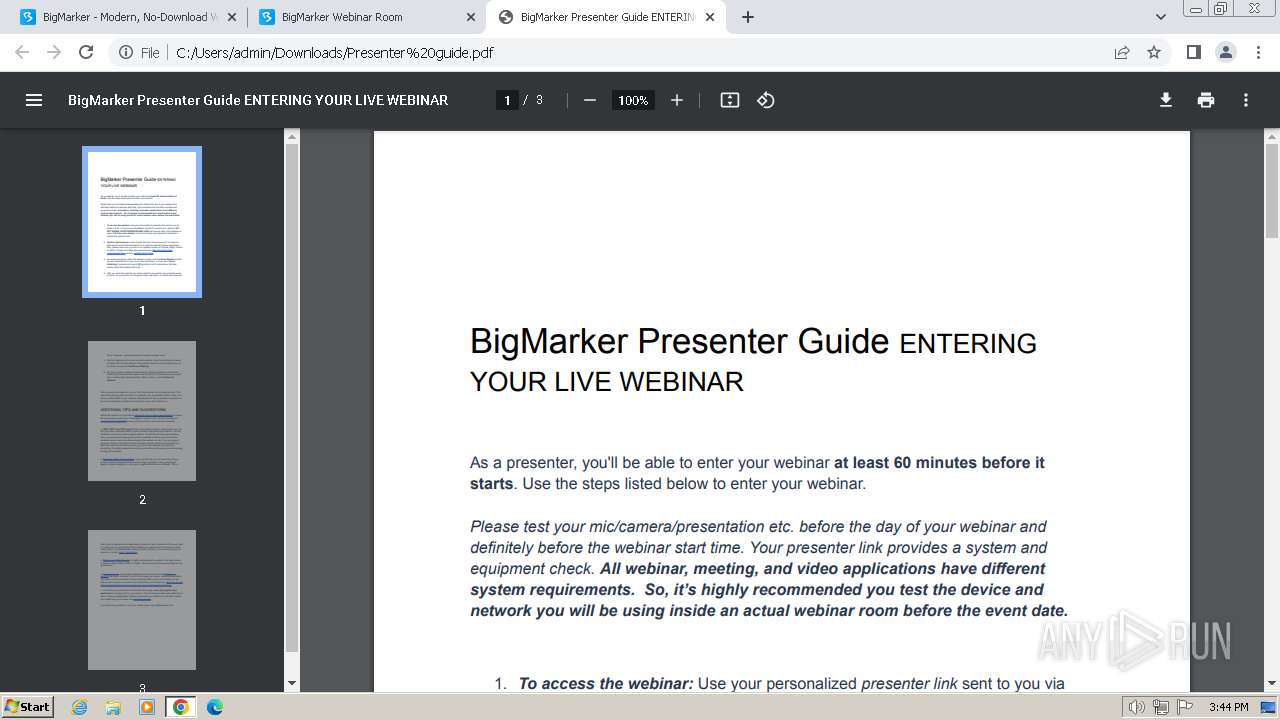Rotate the document counterclockwise
1280x720 pixels.
766,100
